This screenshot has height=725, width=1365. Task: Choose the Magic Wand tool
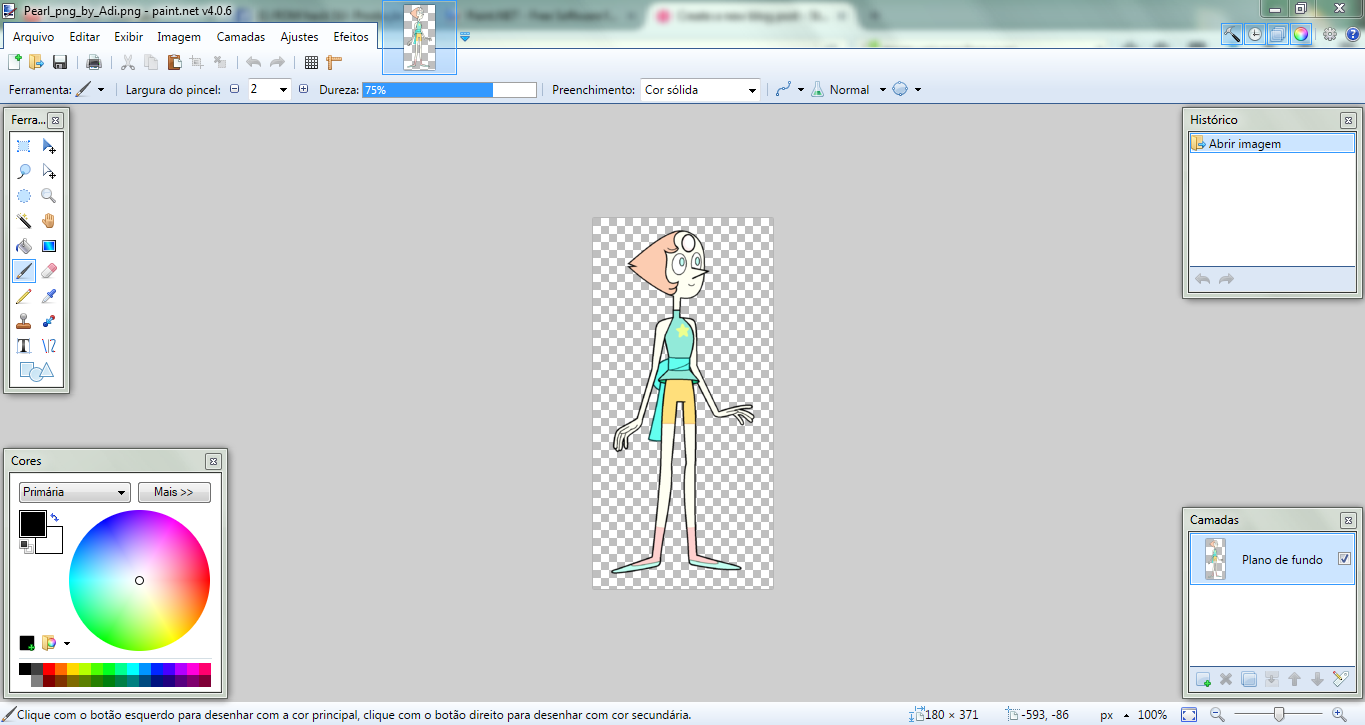[x=24, y=221]
